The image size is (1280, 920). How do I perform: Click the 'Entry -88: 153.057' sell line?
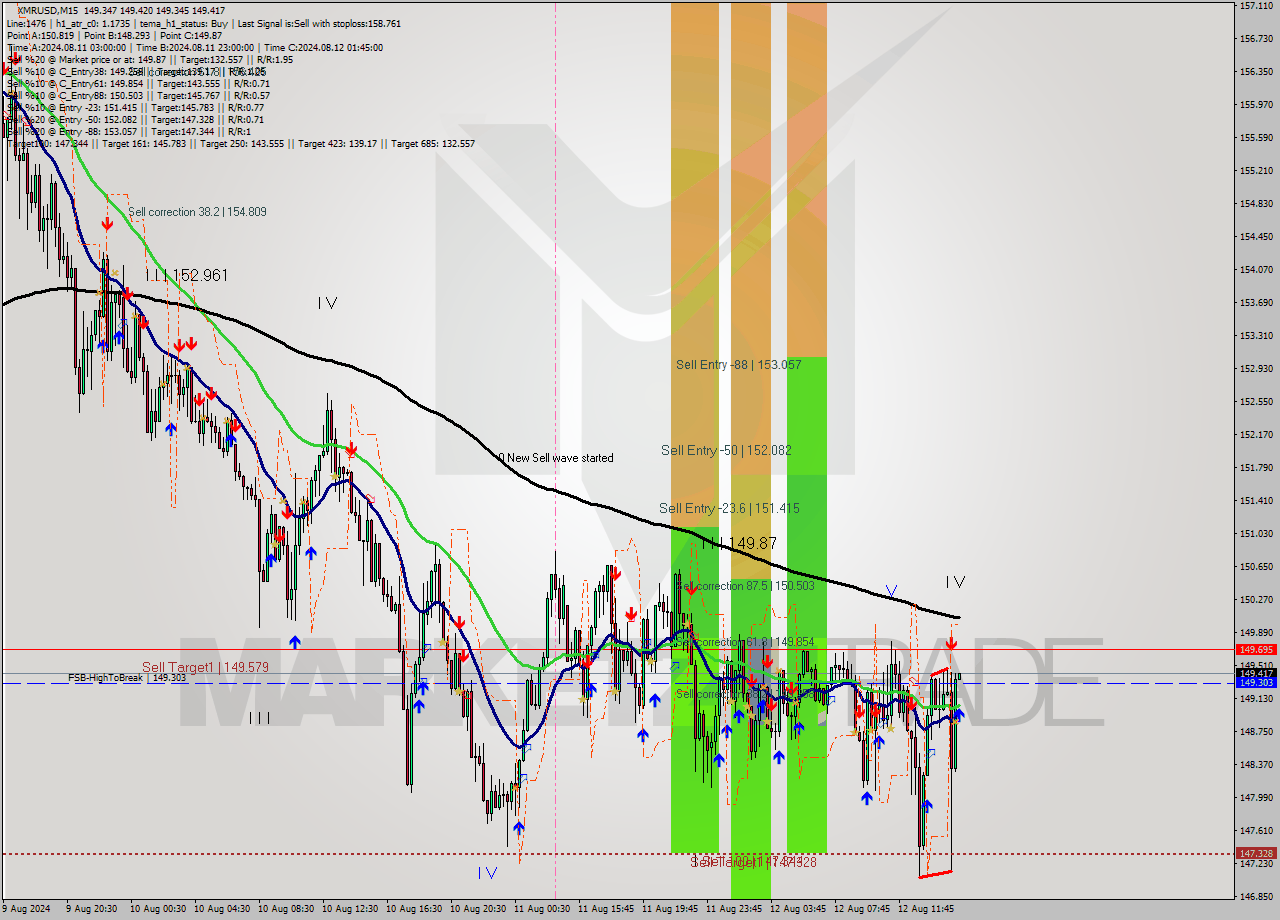(x=128, y=131)
